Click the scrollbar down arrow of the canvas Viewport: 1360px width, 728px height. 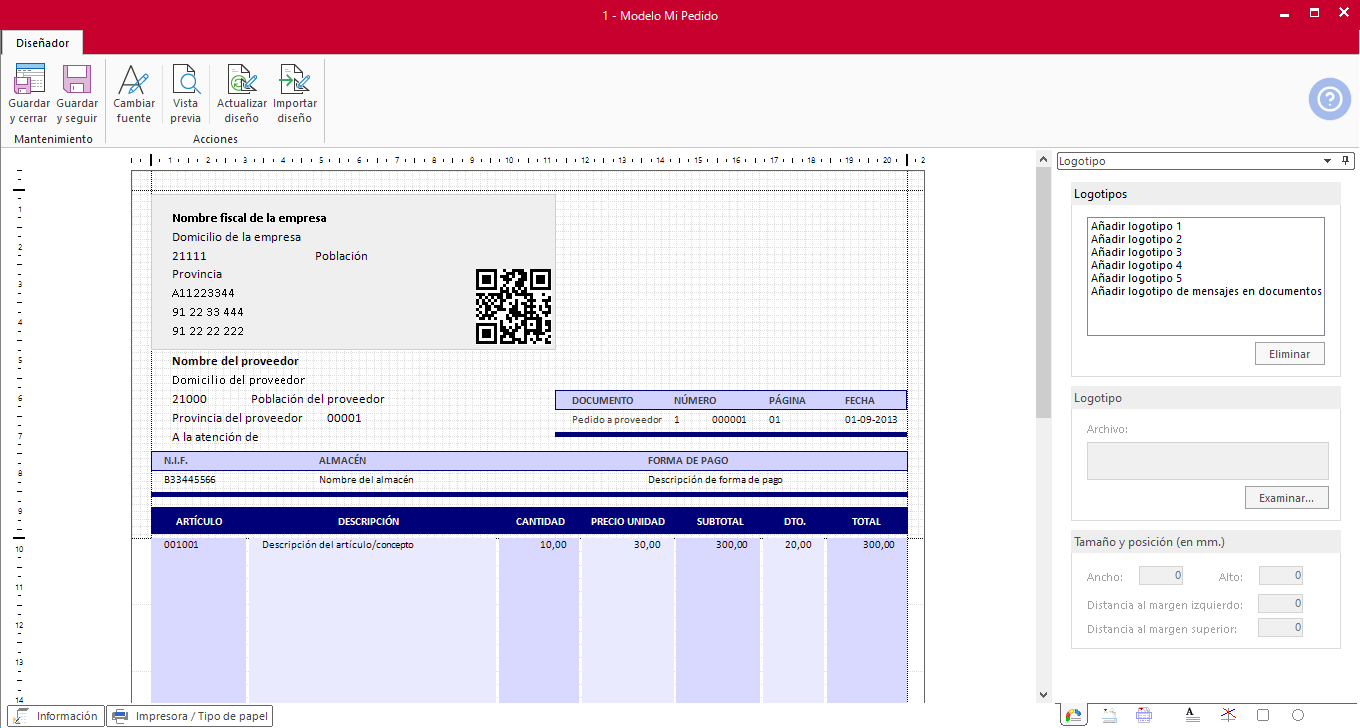pyautogui.click(x=1043, y=695)
